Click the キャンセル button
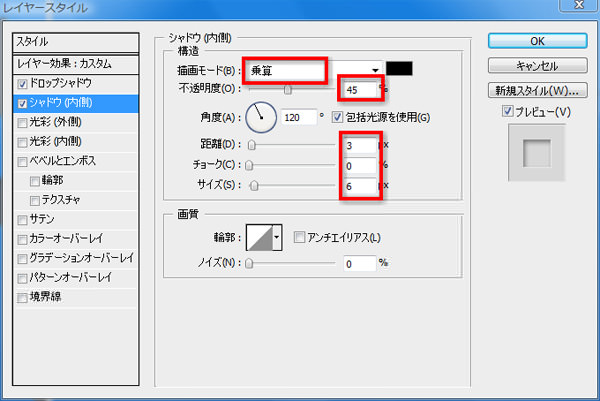The width and height of the screenshot is (600, 401). [537, 66]
